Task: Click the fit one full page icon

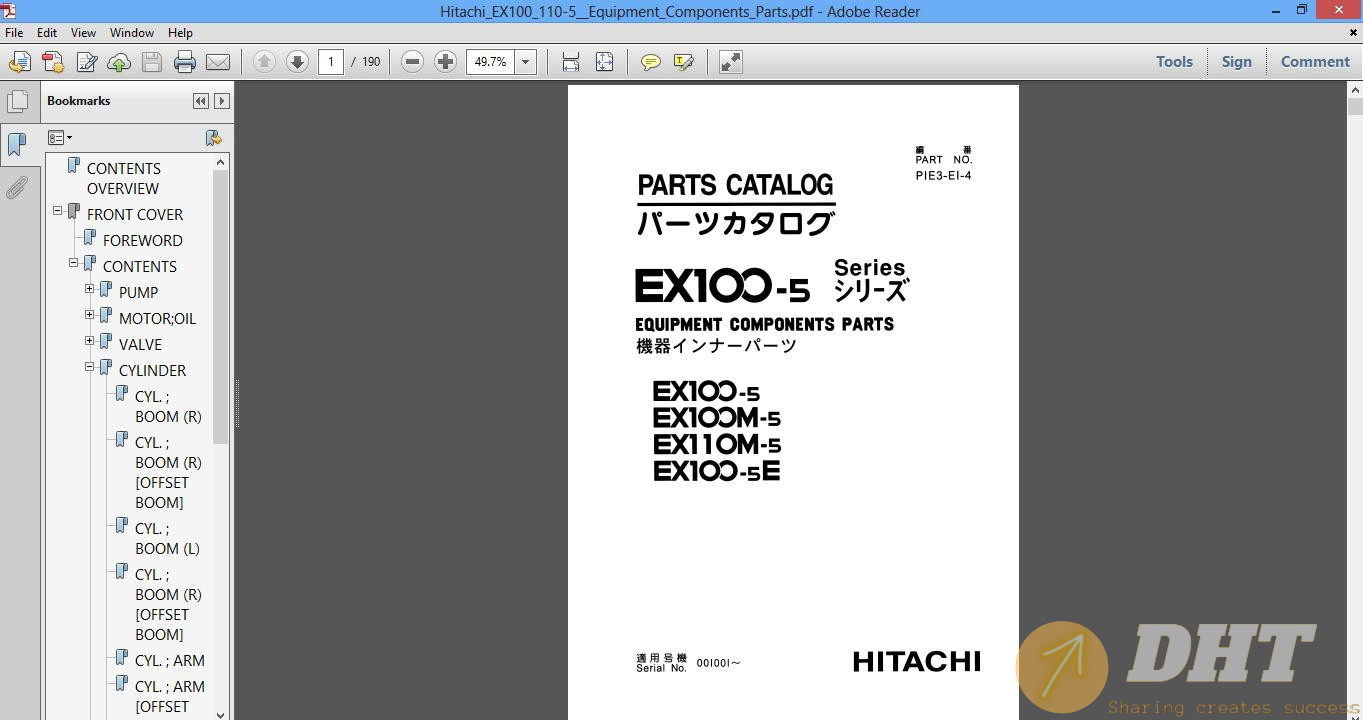Action: (x=604, y=62)
